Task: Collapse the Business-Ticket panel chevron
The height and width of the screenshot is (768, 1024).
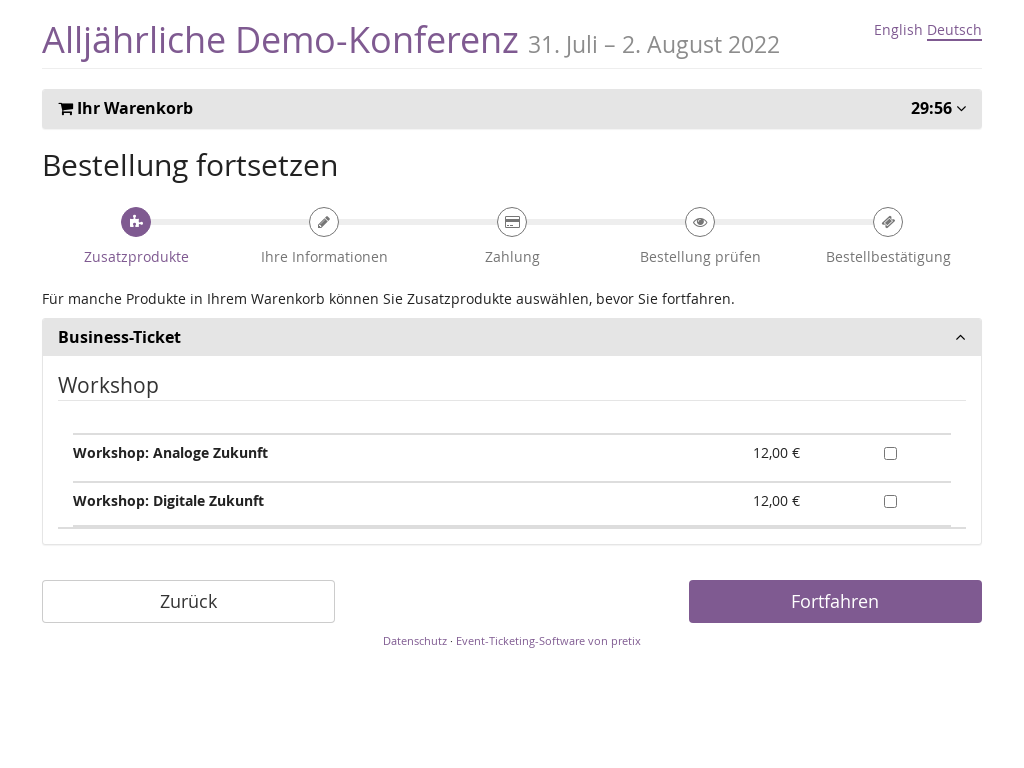Action: (960, 338)
